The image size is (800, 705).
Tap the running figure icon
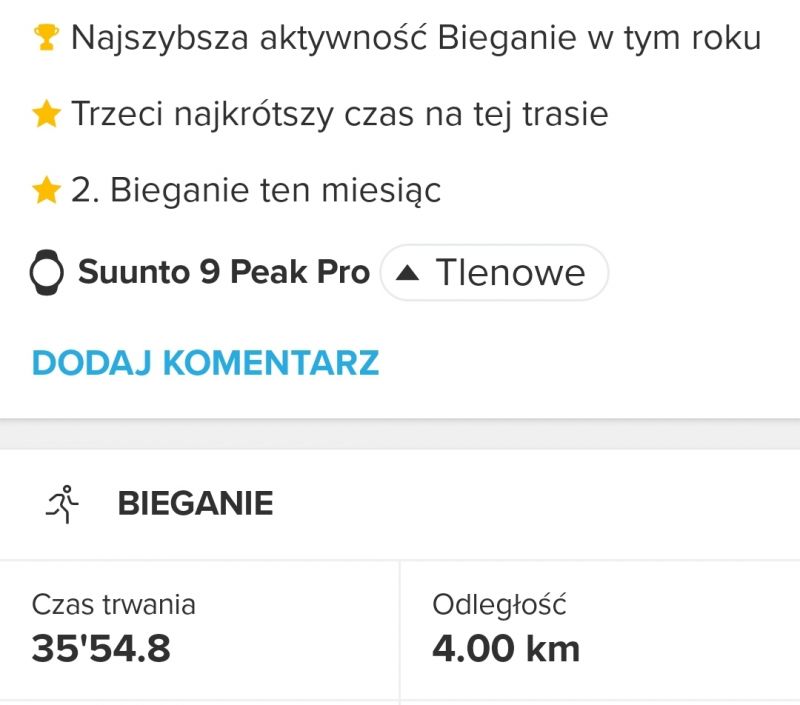(63, 503)
